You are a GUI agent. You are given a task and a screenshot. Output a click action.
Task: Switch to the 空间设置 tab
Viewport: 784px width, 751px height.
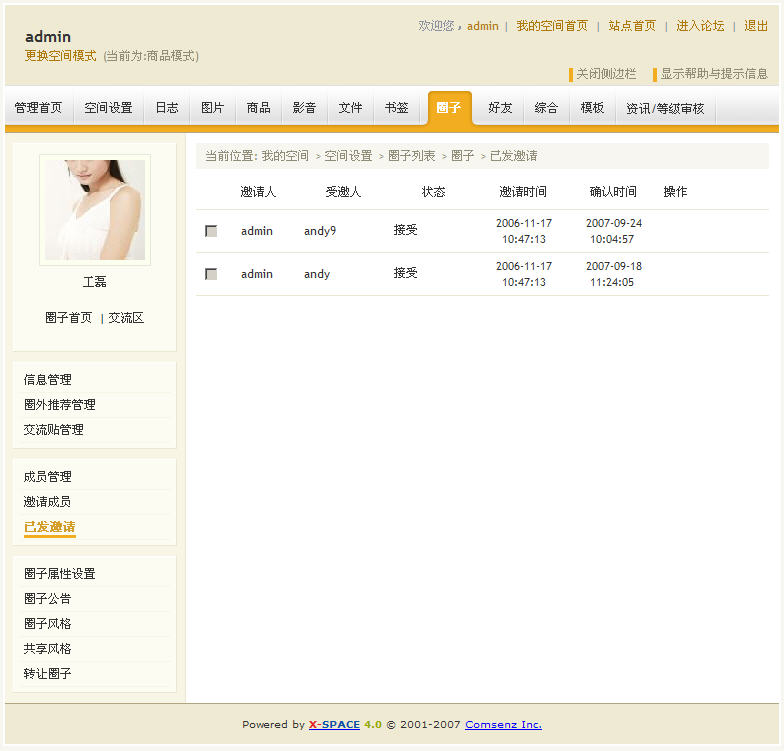coord(108,108)
